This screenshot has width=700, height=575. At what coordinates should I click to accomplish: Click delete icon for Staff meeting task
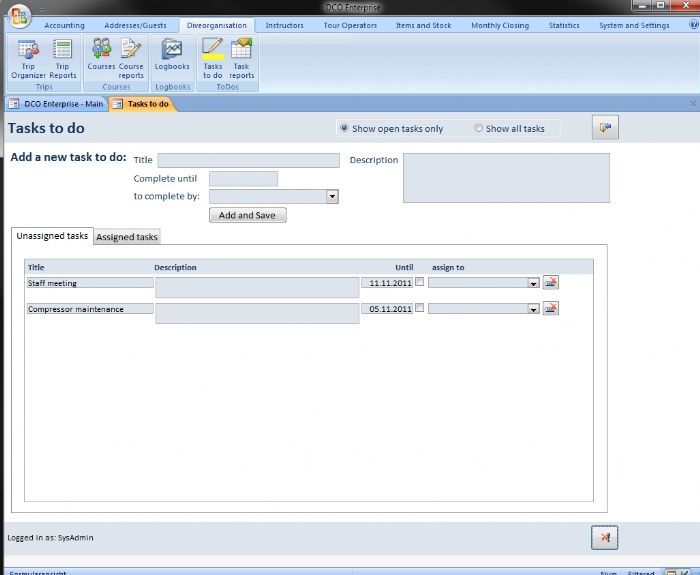click(550, 283)
